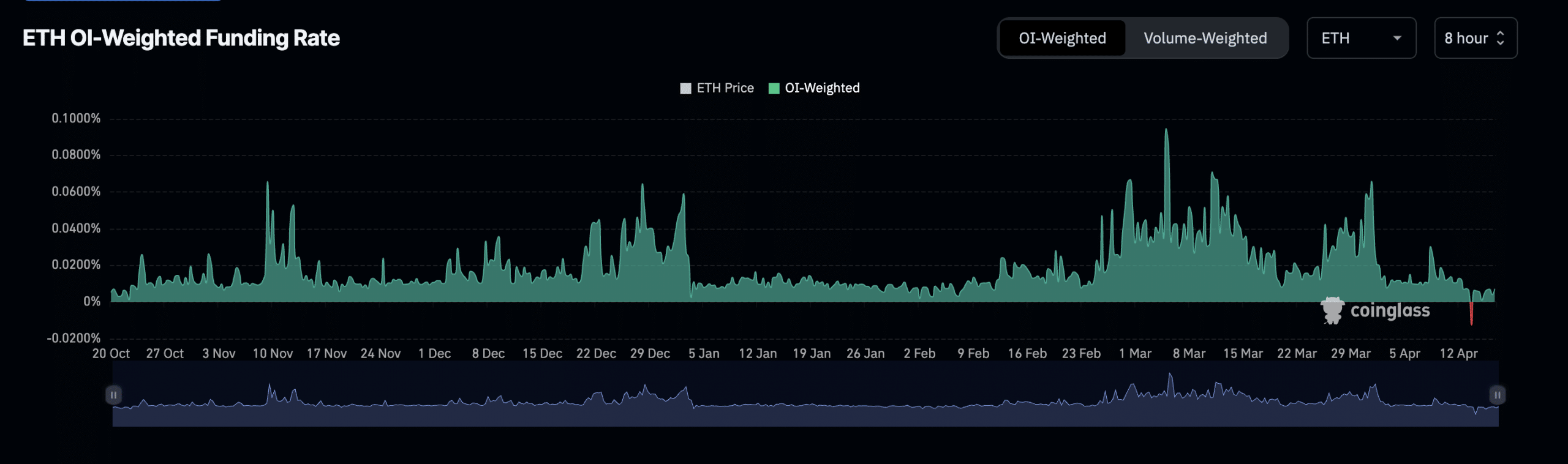Click the 22 Mar date label
1568x464 pixels.
(x=1297, y=354)
